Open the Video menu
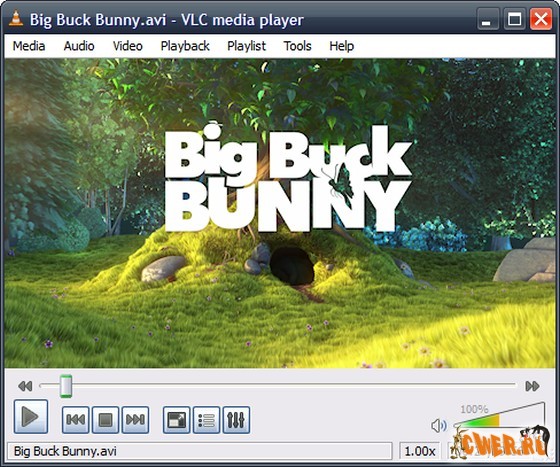 click(128, 46)
